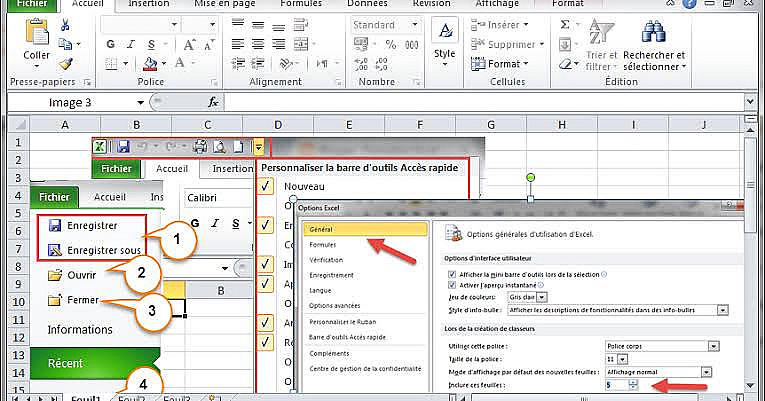Click the Sigma AutoSum icon
Screen dimensions: 765x401
(x=565, y=24)
